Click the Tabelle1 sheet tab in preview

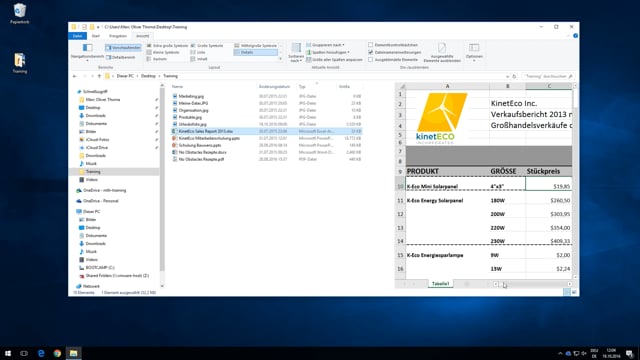click(x=440, y=284)
